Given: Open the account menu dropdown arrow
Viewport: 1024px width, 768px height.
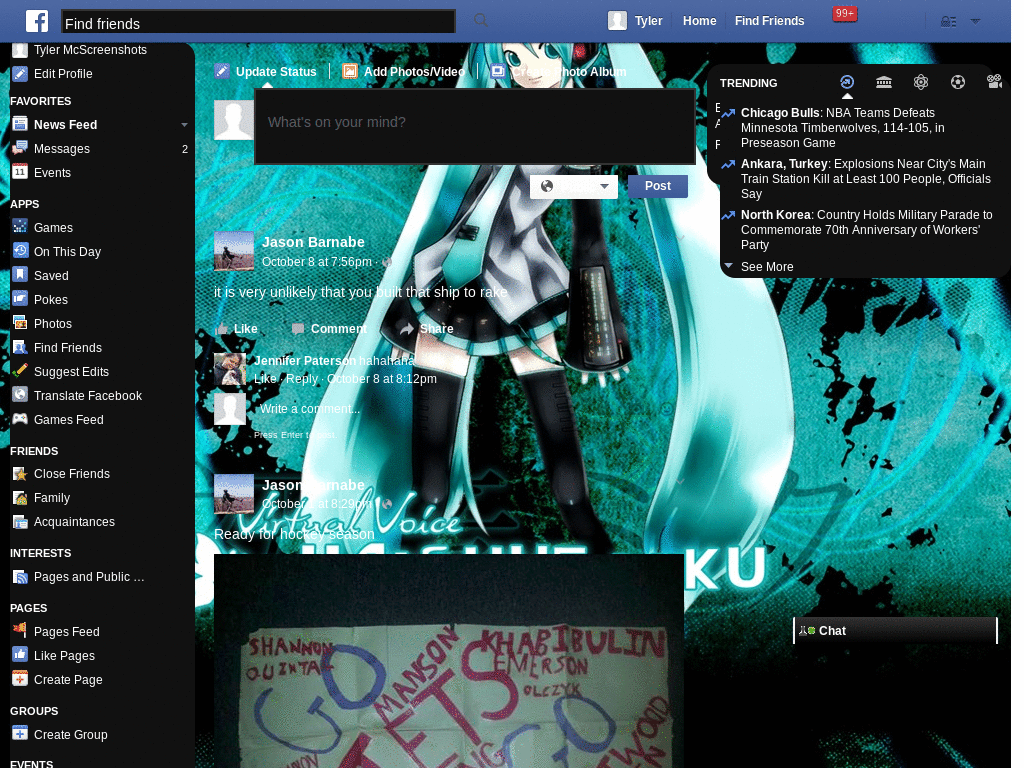Looking at the screenshot, I should pyautogui.click(x=975, y=21).
